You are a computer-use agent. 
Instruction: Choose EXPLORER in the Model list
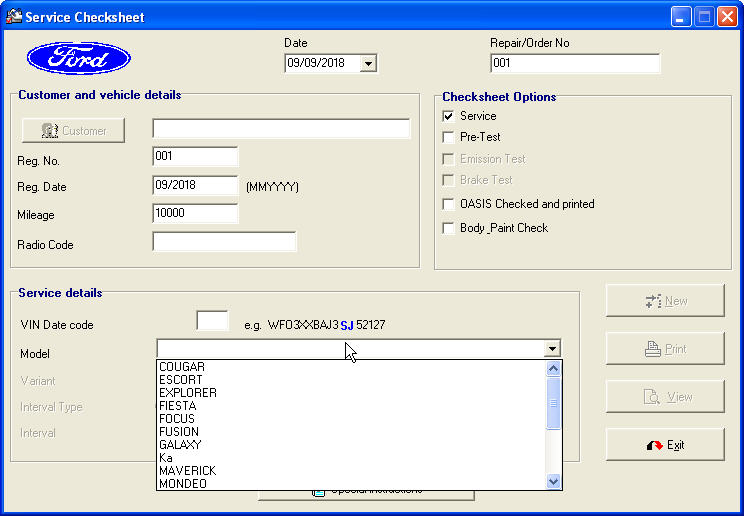click(352, 393)
